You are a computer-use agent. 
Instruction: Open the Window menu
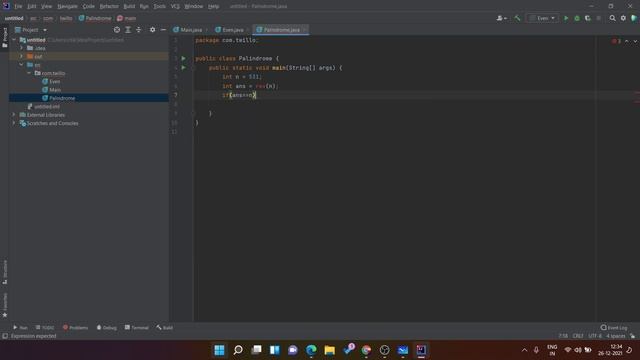193,7
